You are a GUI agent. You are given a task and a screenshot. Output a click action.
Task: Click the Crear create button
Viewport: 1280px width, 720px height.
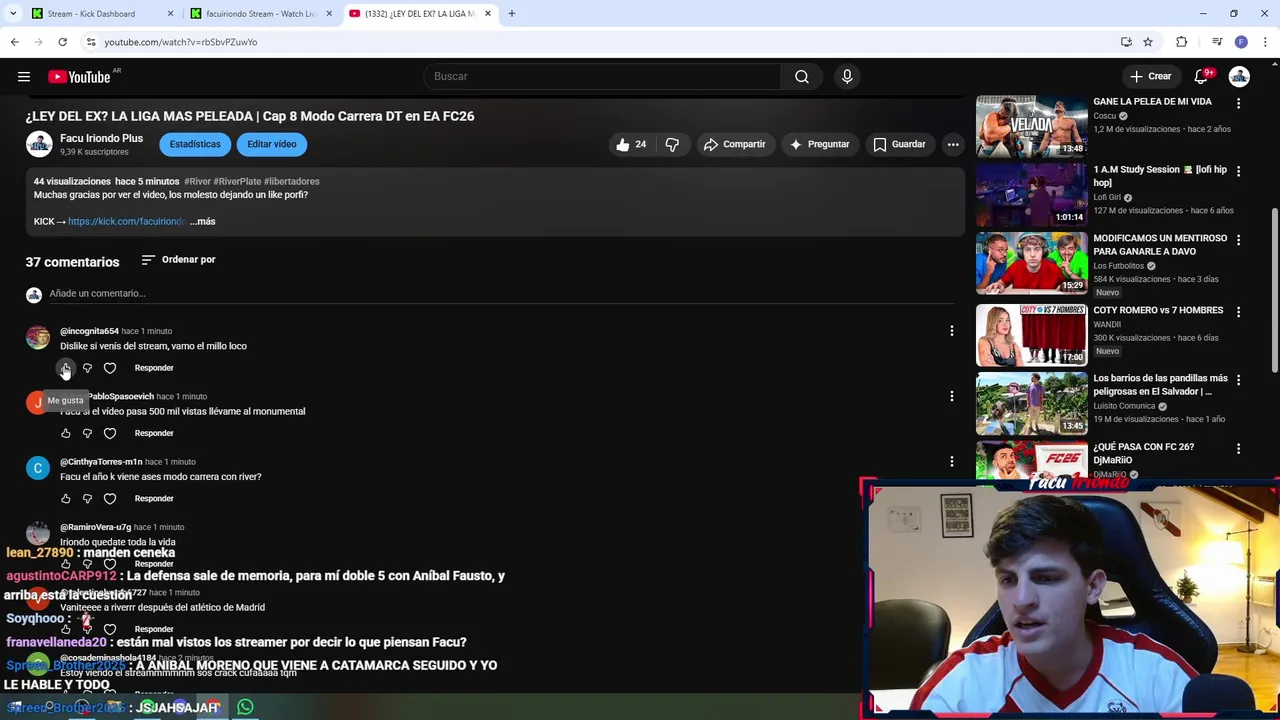[x=1150, y=77]
